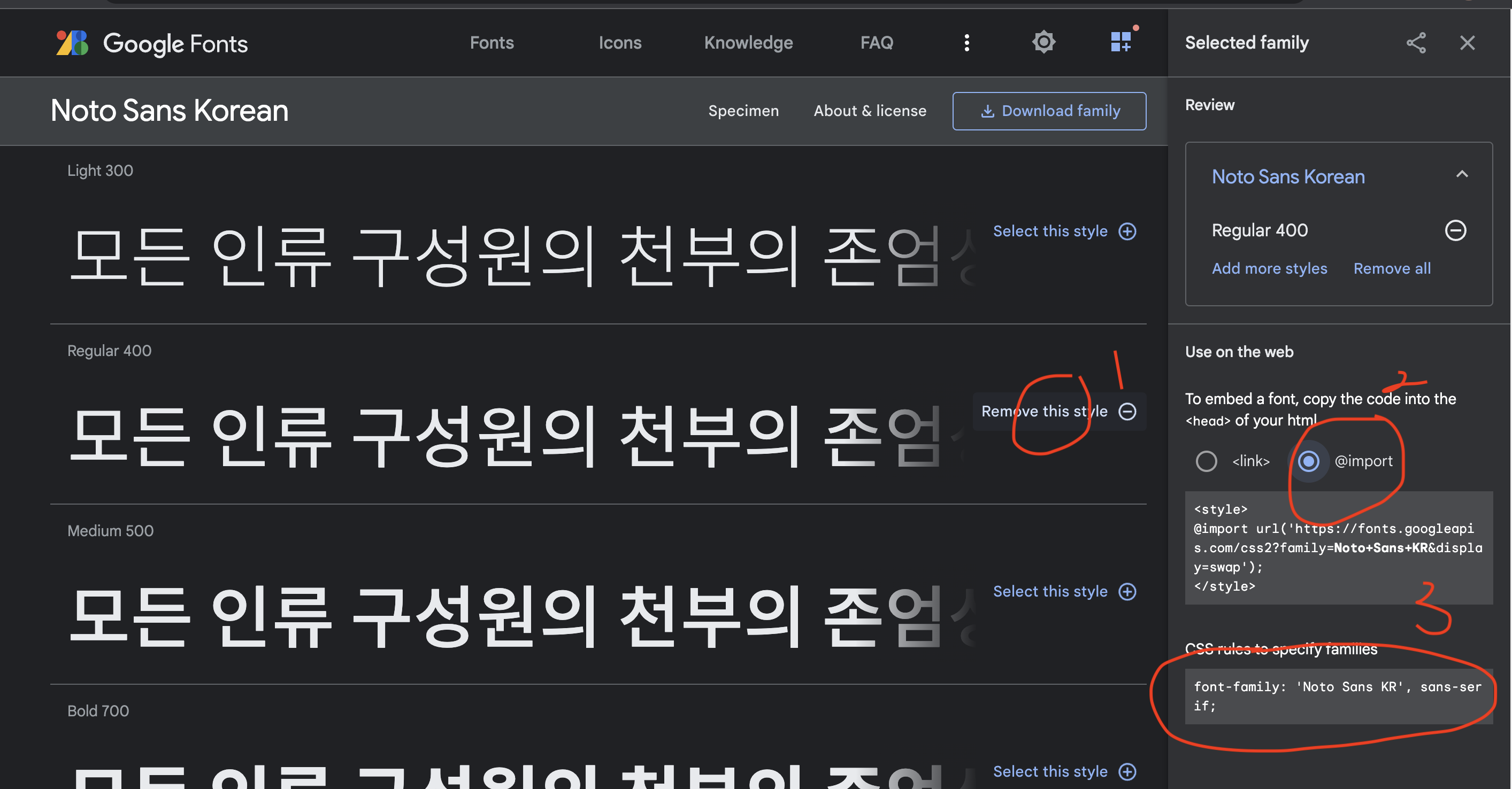Click the Download family button

click(x=1049, y=111)
